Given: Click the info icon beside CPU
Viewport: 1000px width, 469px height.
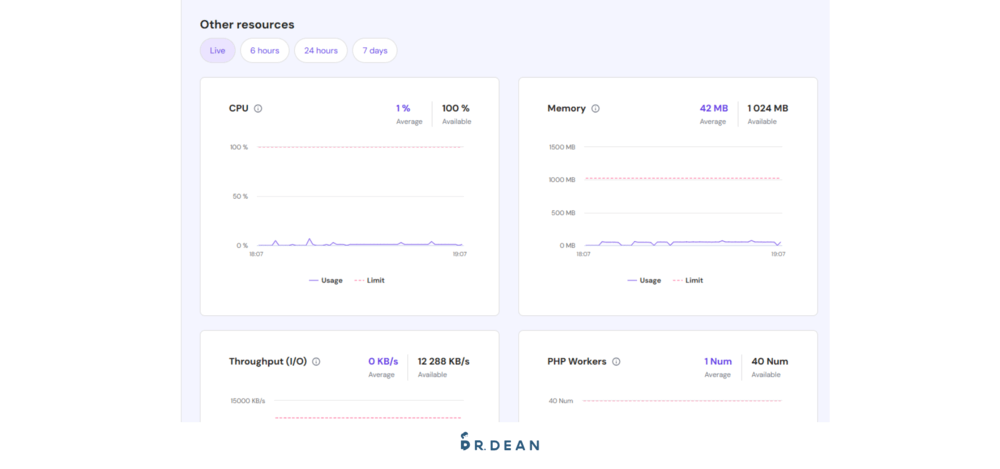Looking at the screenshot, I should click(258, 108).
